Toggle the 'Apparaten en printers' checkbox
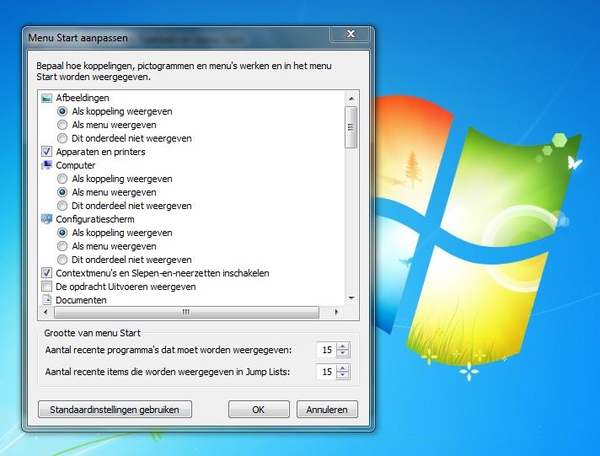Screen dimensions: 600x456 coord(46,152)
